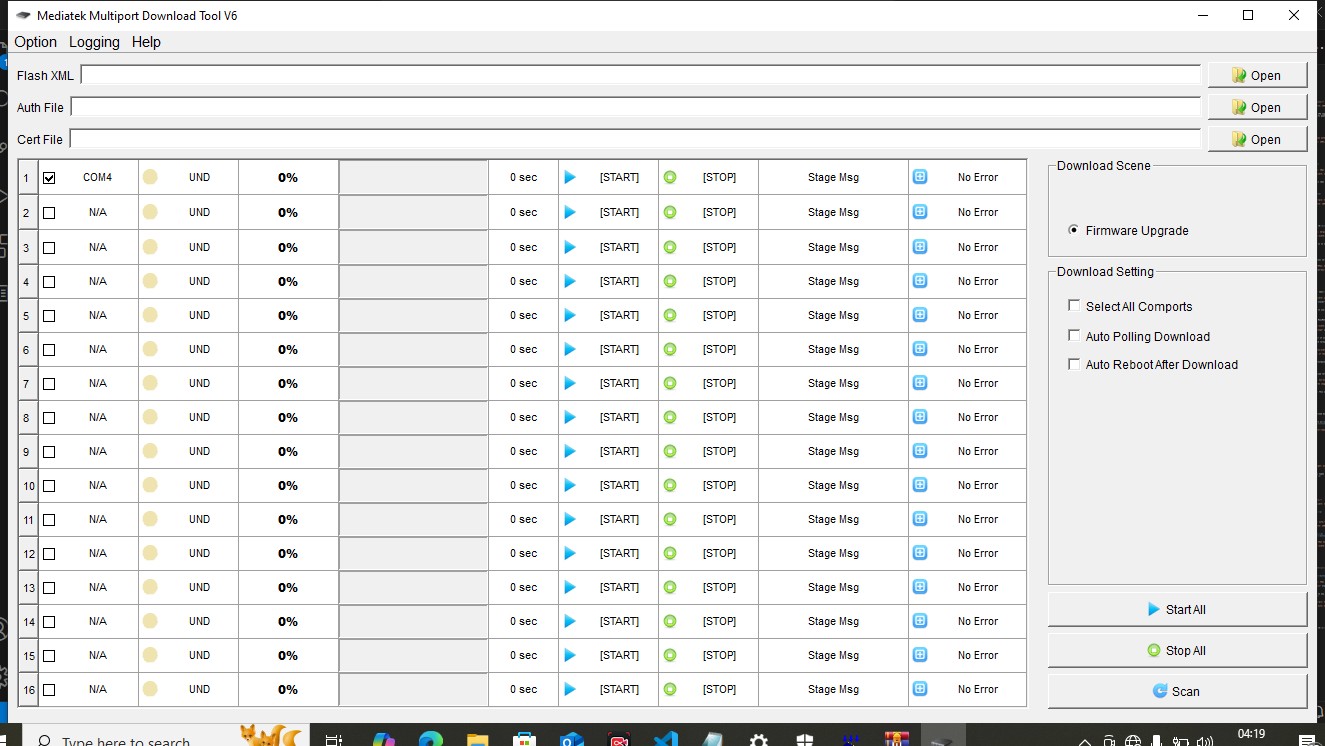Enable Select All Comports
This screenshot has height=746, width=1325.
click(x=1074, y=306)
